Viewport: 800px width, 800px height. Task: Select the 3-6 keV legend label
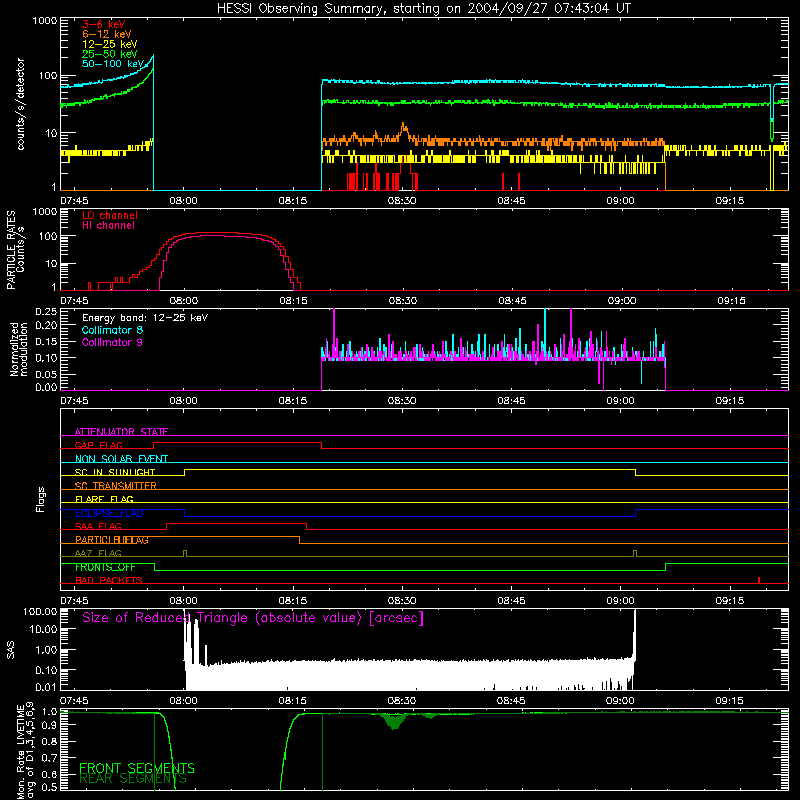coord(103,24)
